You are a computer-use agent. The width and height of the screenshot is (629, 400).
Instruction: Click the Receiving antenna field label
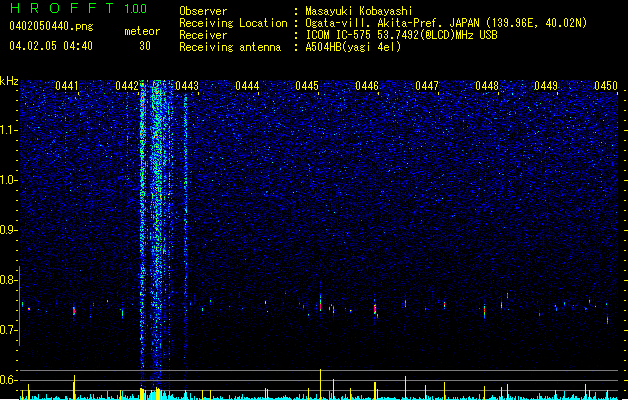pyautogui.click(x=230, y=47)
